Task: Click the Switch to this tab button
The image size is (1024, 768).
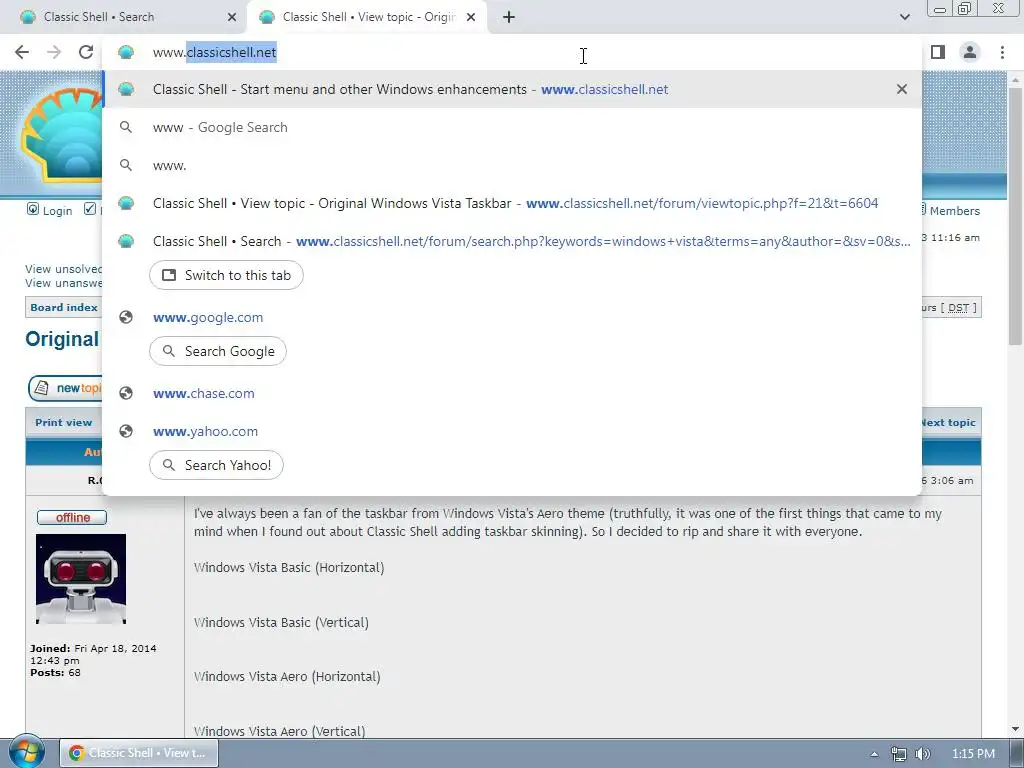Action: [226, 275]
